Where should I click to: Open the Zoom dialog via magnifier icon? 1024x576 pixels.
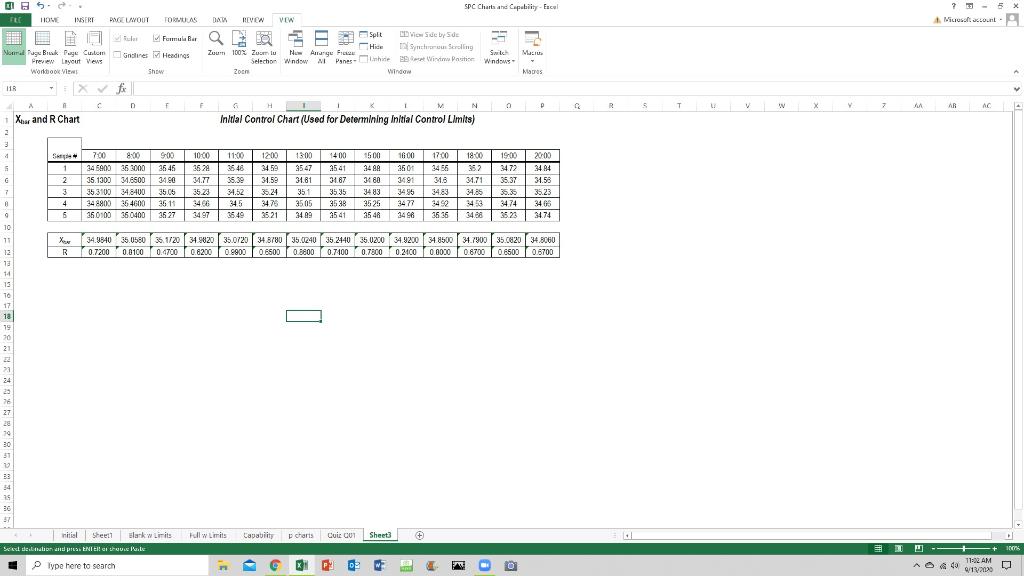[x=215, y=43]
